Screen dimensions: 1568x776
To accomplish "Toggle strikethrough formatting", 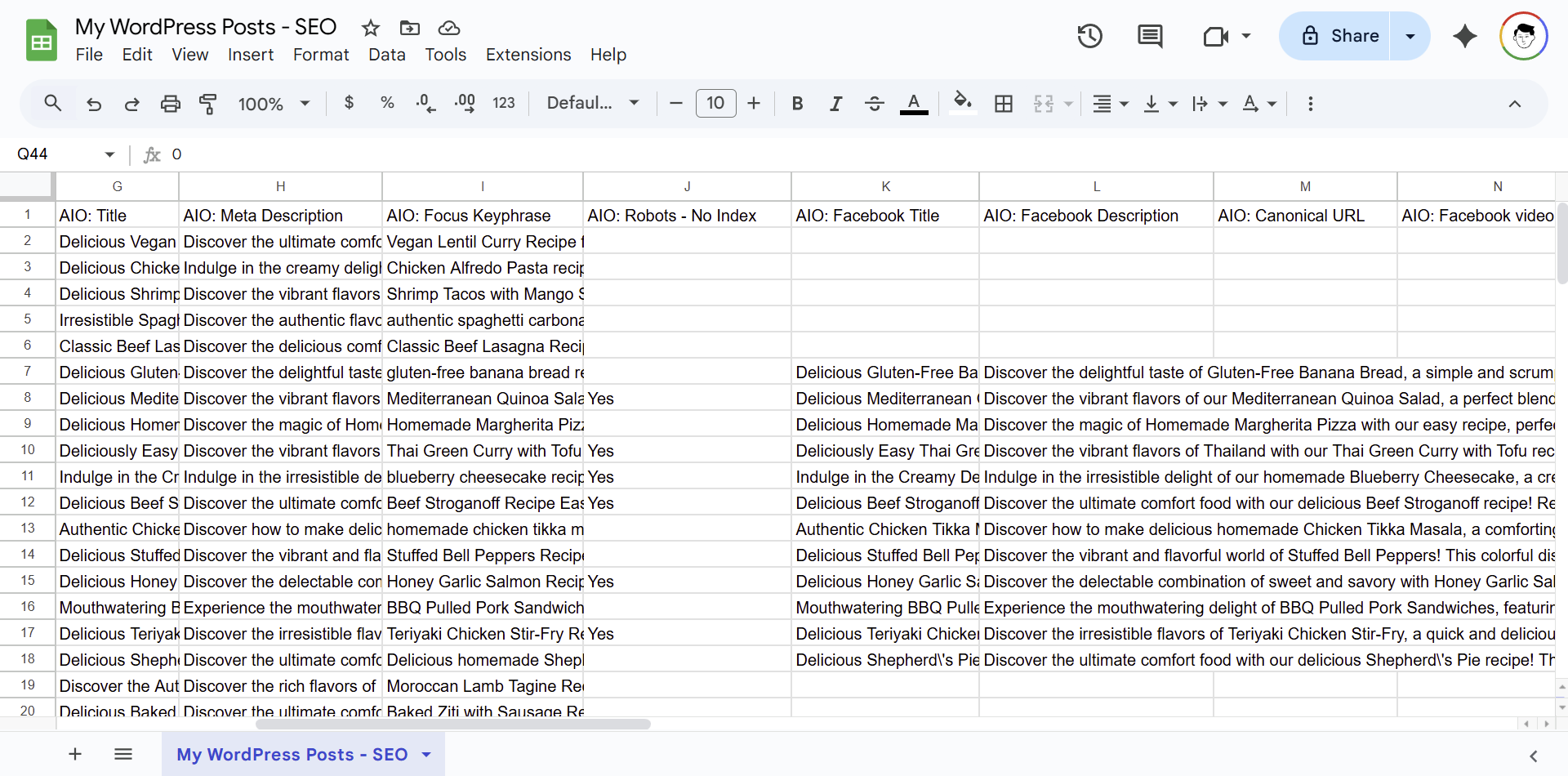I will tap(874, 103).
